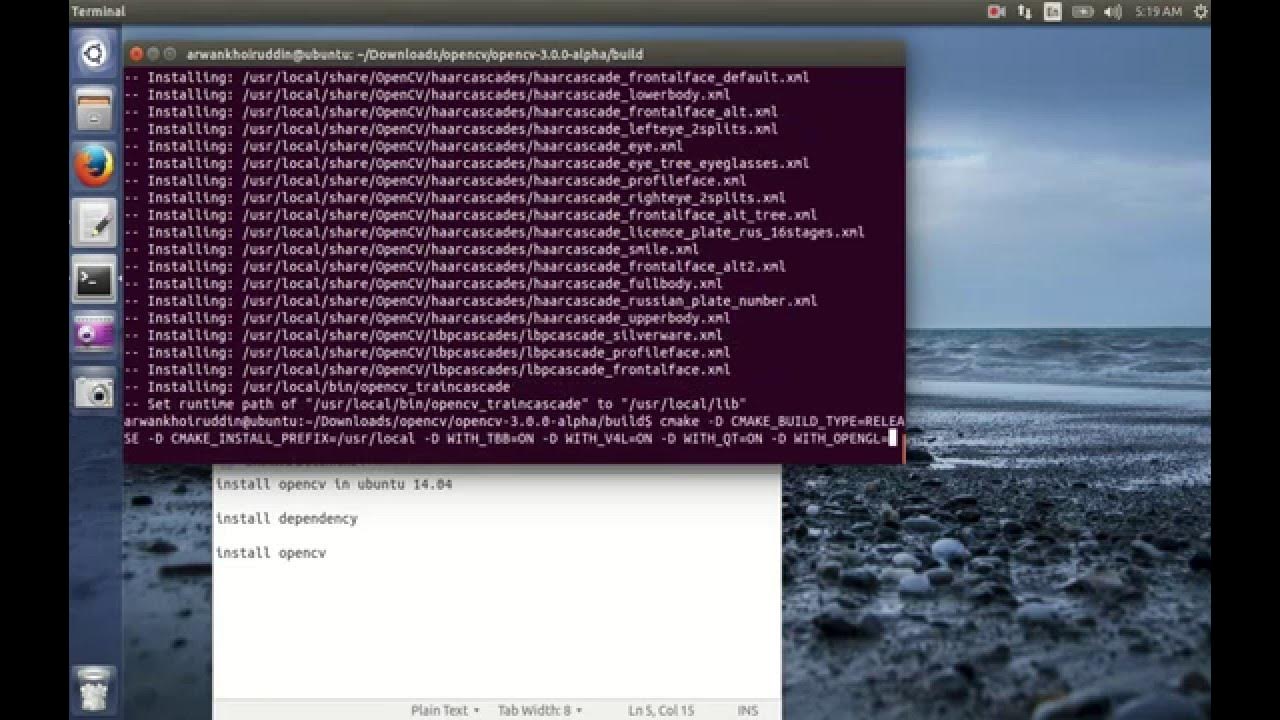Image resolution: width=1280 pixels, height=720 pixels.
Task: Click the haarcascade_eye_tree_eyeglasses.xml line
Action: [x=467, y=163]
